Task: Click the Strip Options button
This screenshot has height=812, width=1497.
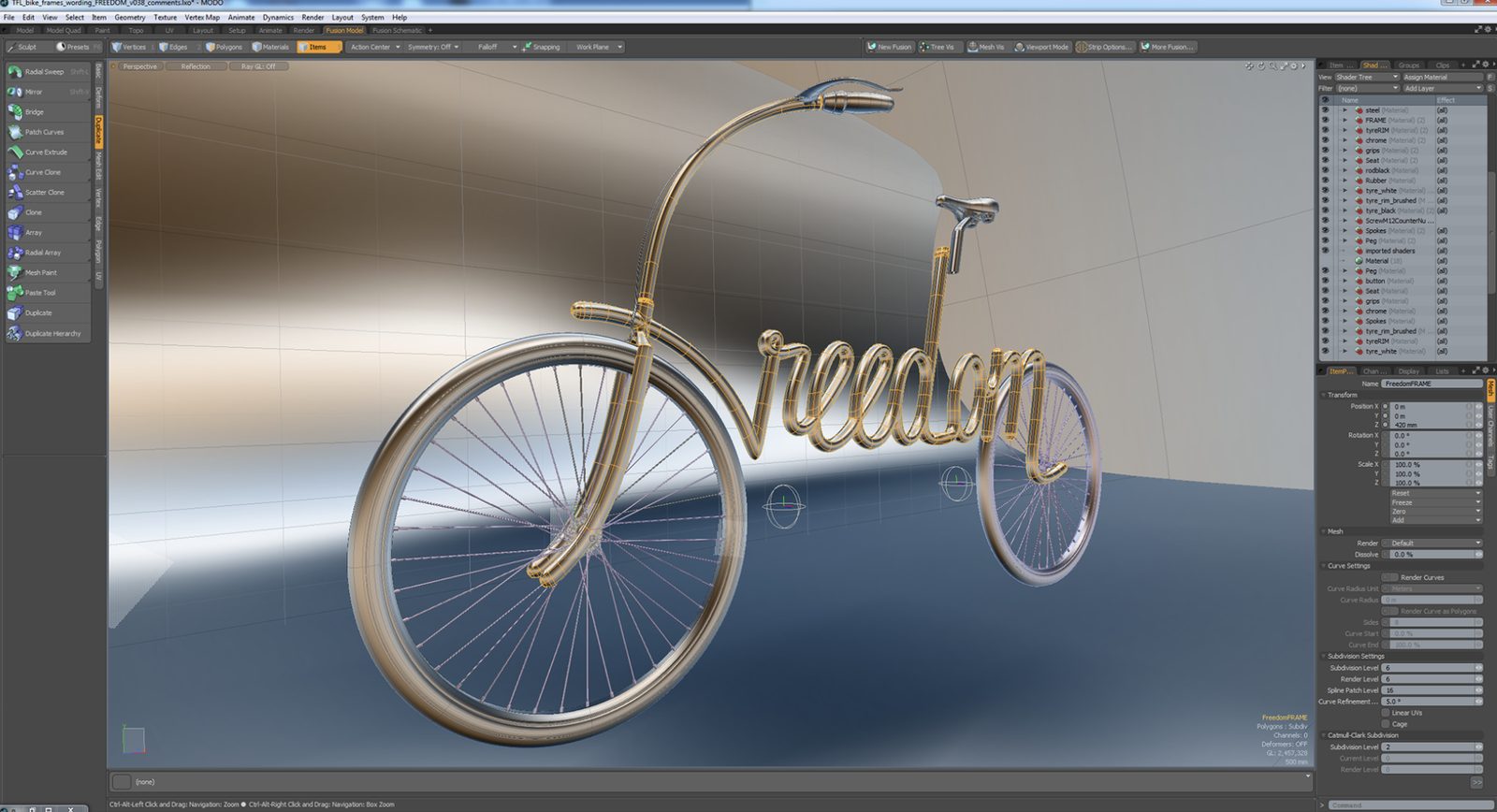Action: click(1105, 47)
